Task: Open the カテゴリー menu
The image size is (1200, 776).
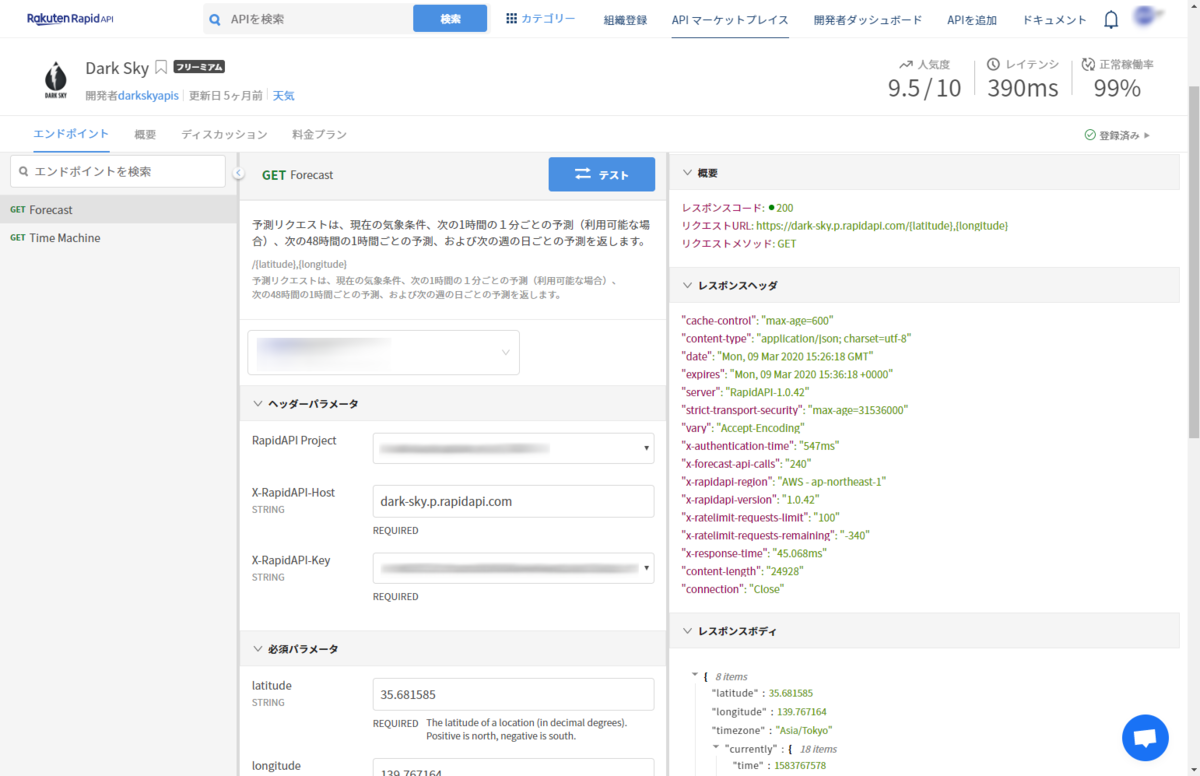Action: point(548,19)
